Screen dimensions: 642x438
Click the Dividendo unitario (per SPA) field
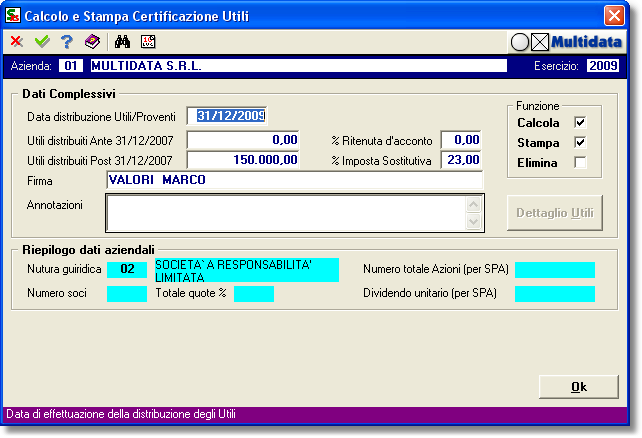coord(555,294)
